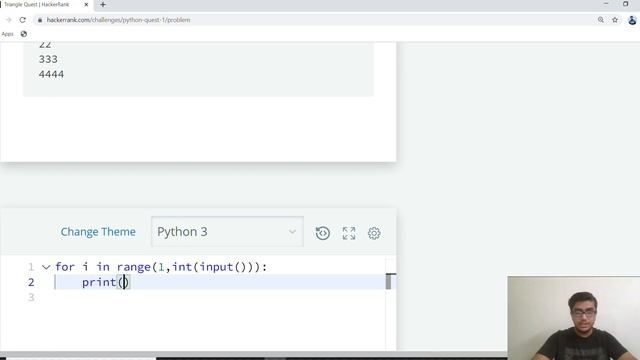The image size is (640, 360).
Task: Click line number 3 in gutter
Action: pos(31,298)
